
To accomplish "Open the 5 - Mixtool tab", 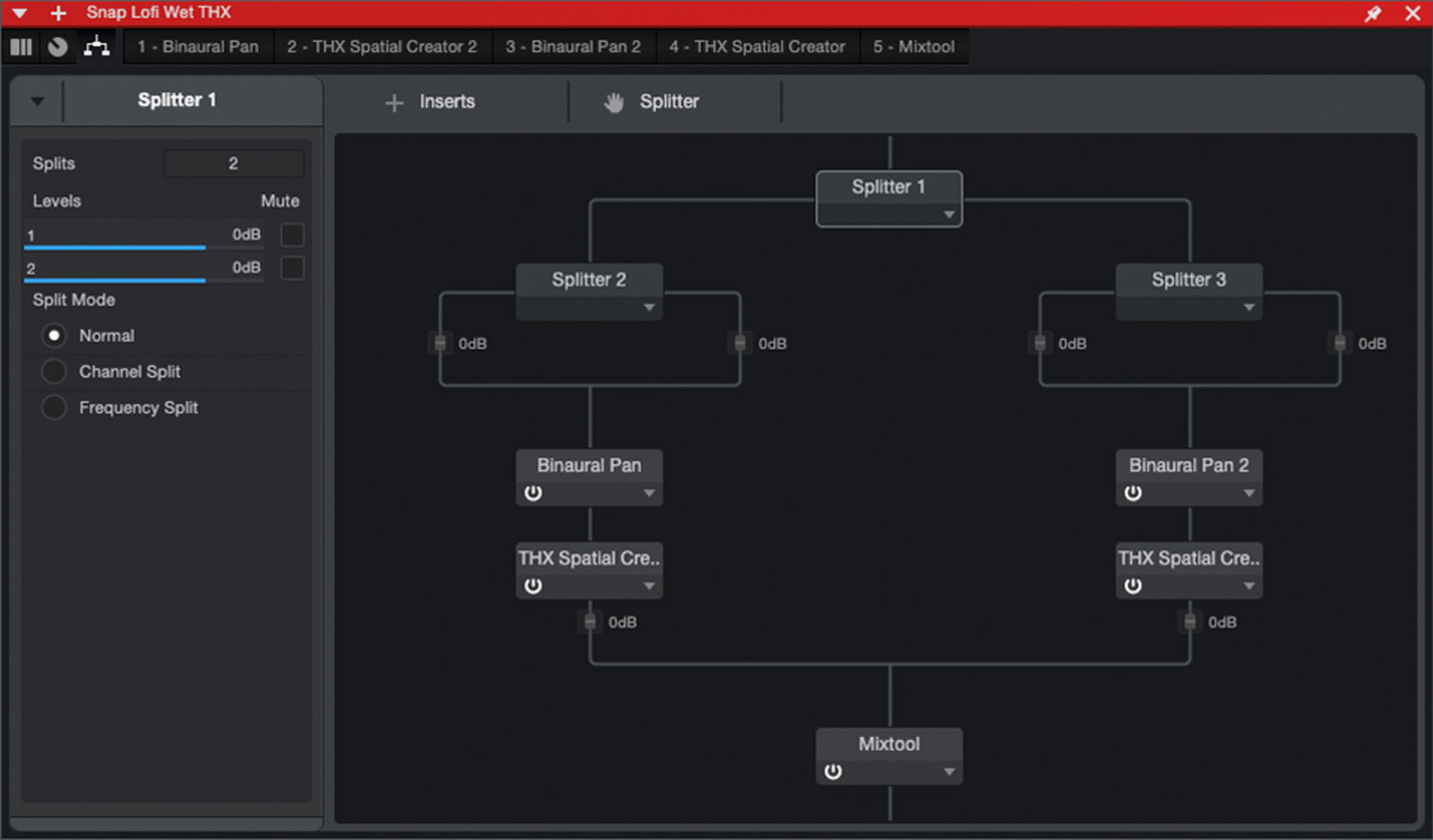I will click(x=914, y=46).
